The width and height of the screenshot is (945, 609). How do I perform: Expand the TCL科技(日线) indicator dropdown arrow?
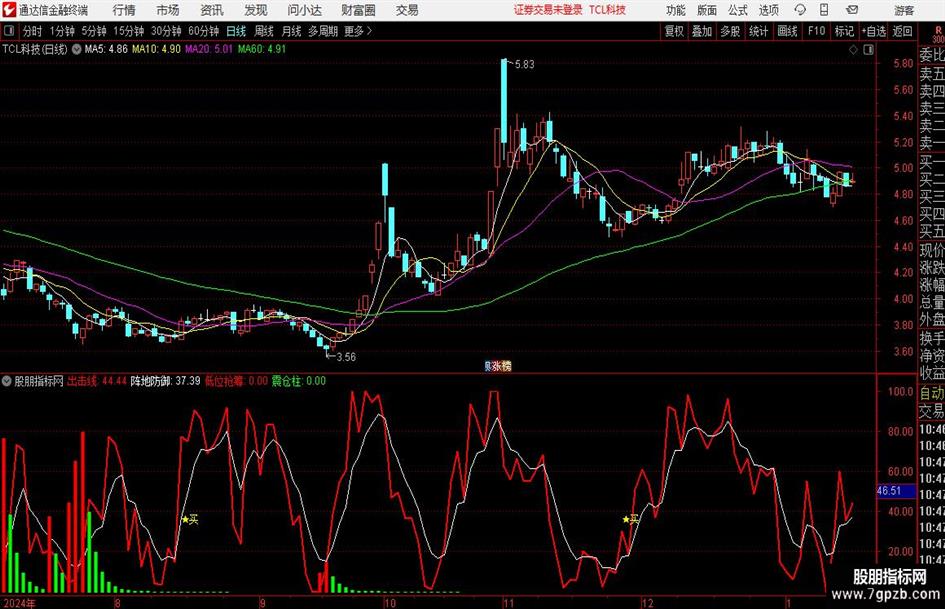tap(77, 49)
